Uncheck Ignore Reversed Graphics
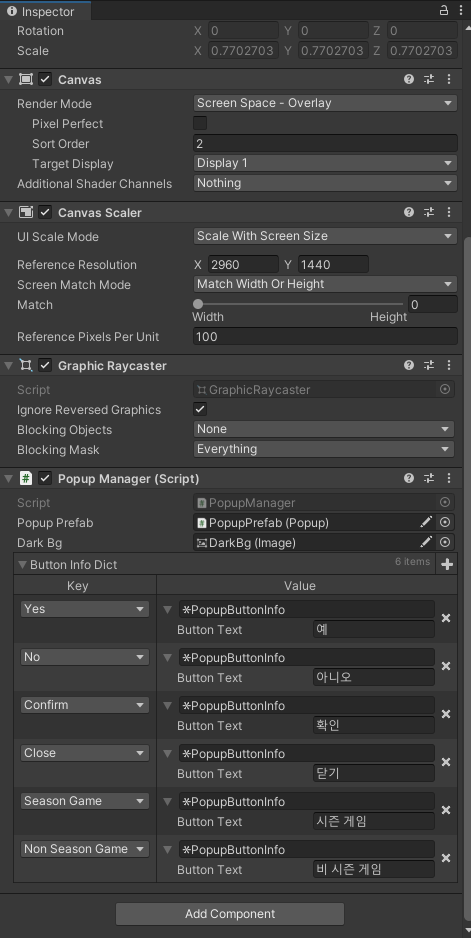471x938 pixels. (x=200, y=409)
